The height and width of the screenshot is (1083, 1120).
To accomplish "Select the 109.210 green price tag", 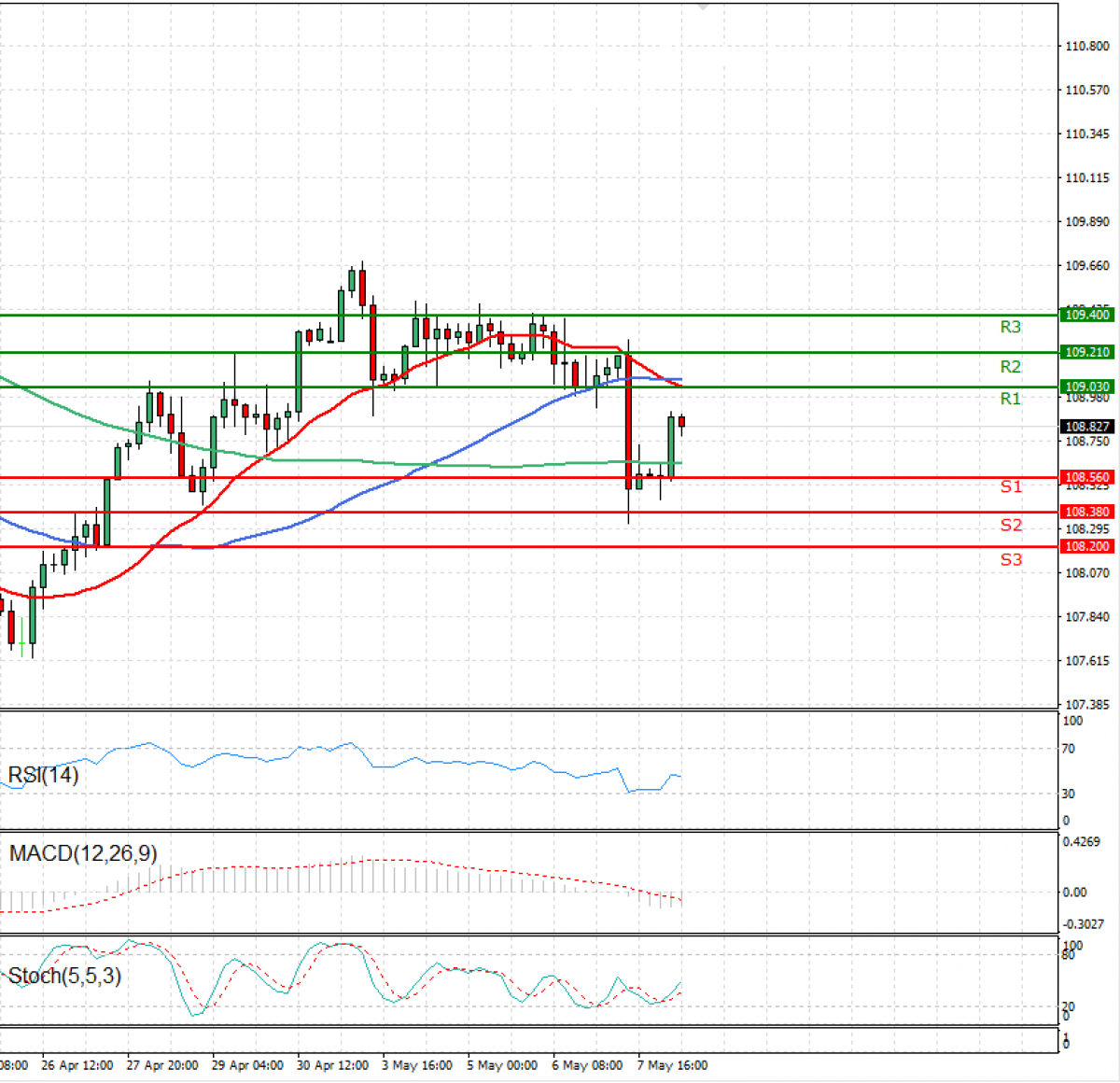I will pyautogui.click(x=1087, y=352).
